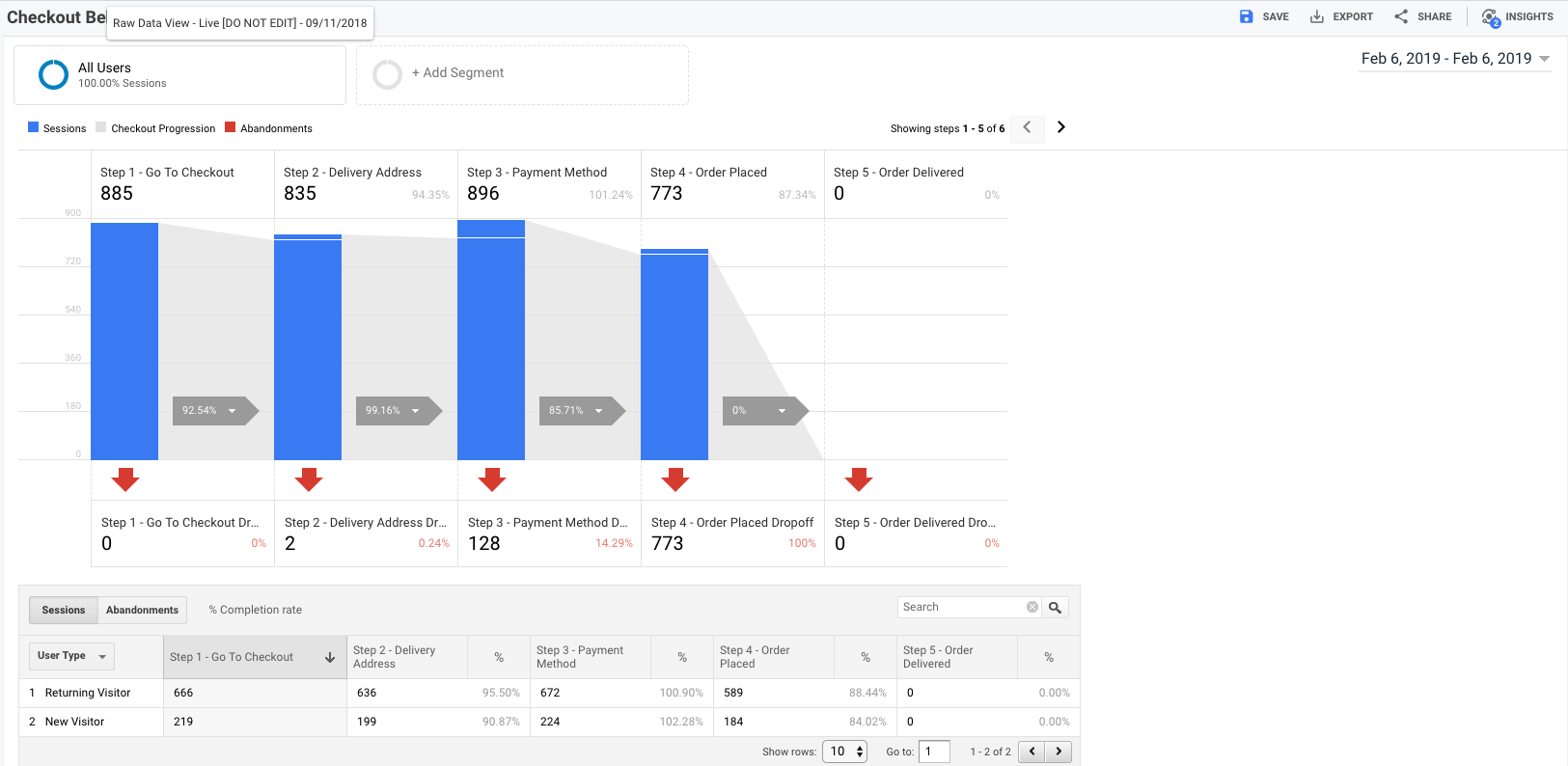
Task: Click the SHARE button label
Action: point(1434,16)
